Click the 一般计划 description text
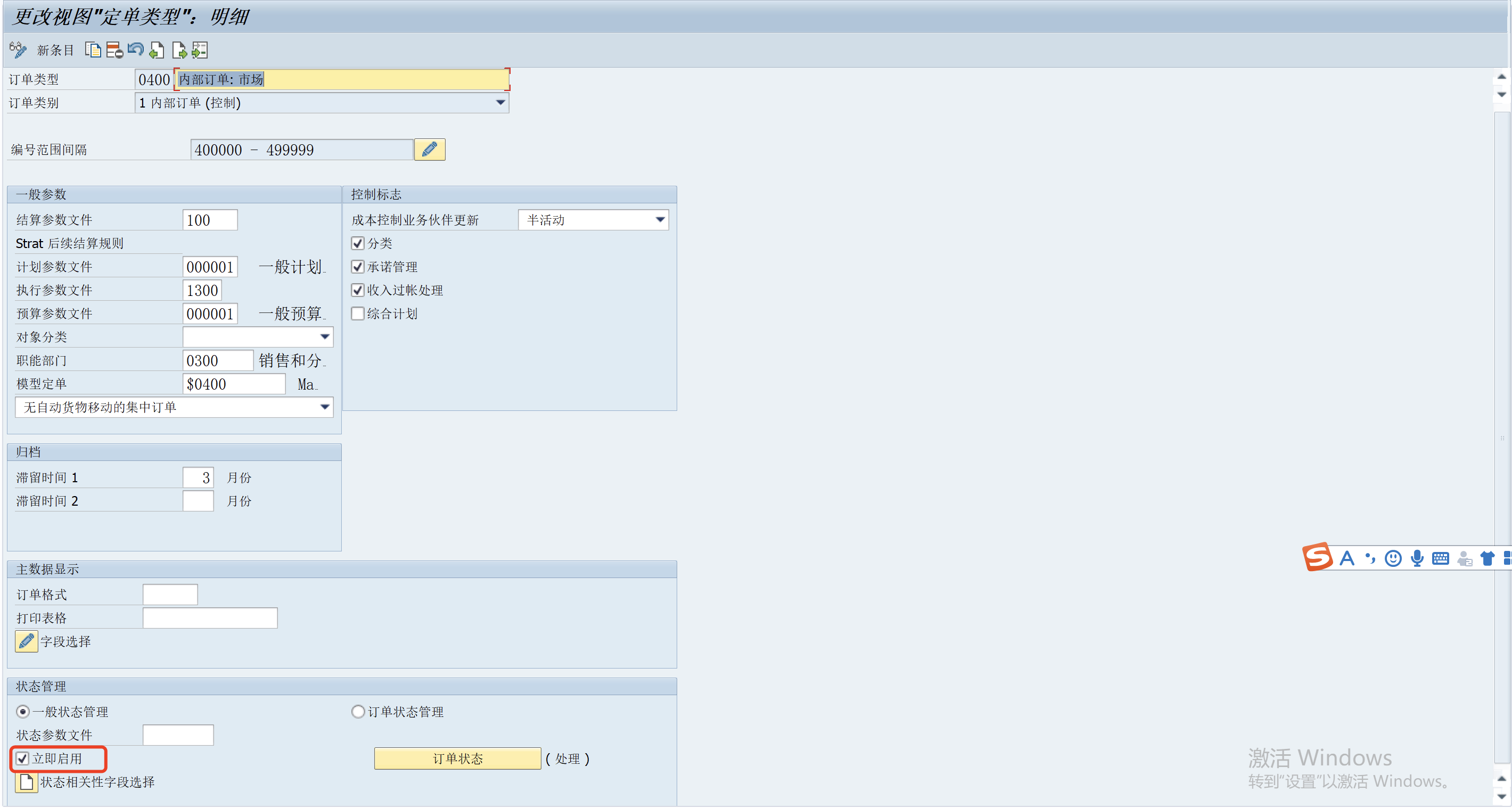This screenshot has width=1512, height=808. click(x=292, y=267)
